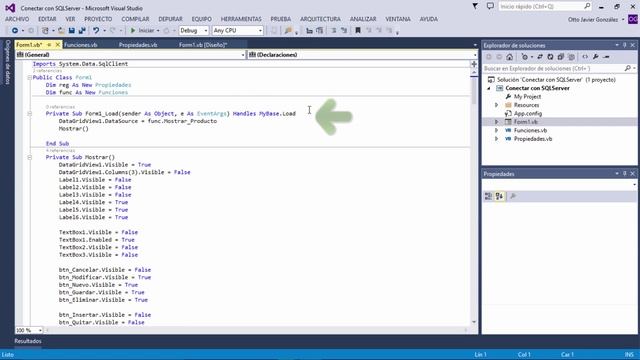The width and height of the screenshot is (640, 360).
Task: Save the current file with the floppy icon
Action: click(71, 31)
